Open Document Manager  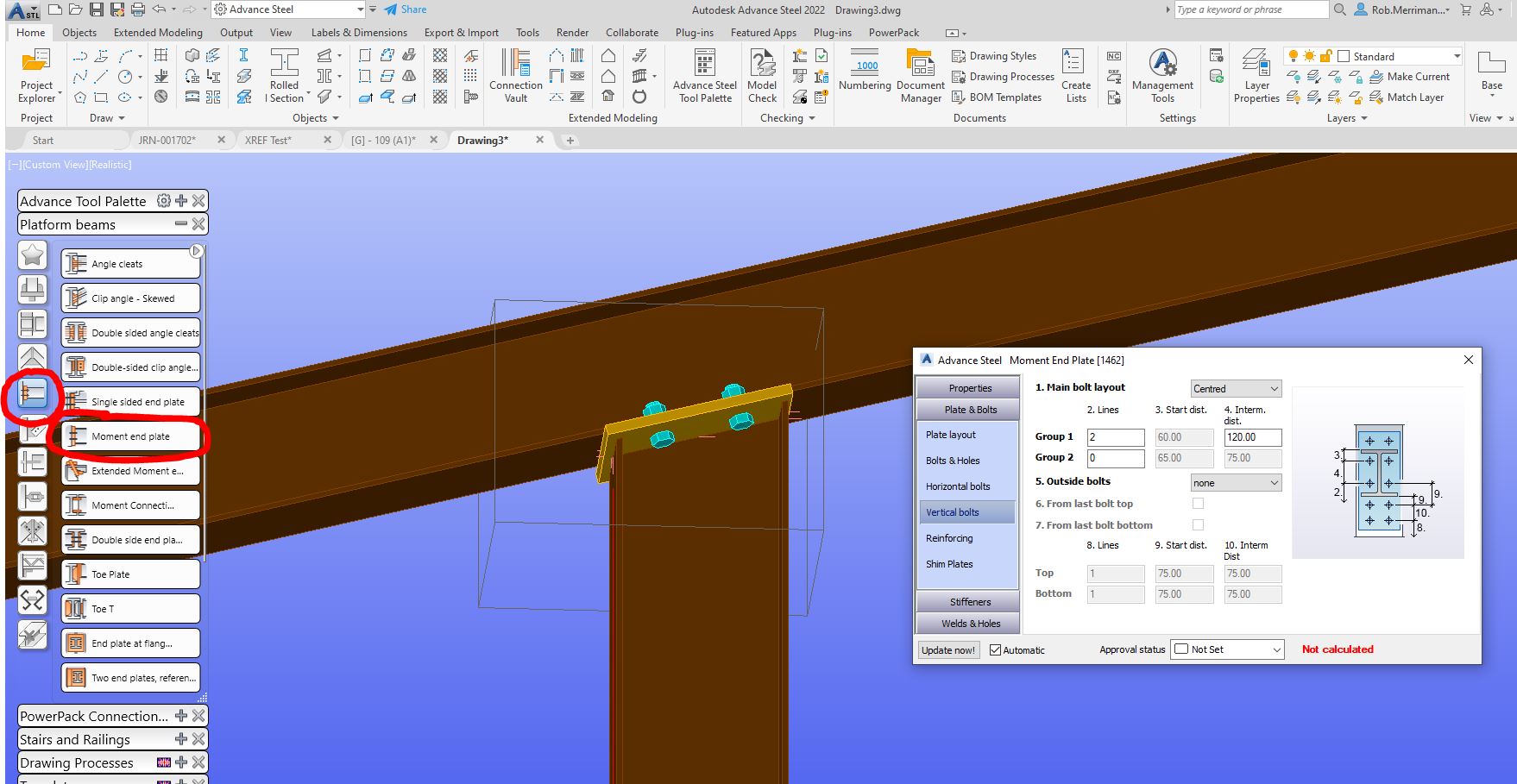pyautogui.click(x=921, y=76)
